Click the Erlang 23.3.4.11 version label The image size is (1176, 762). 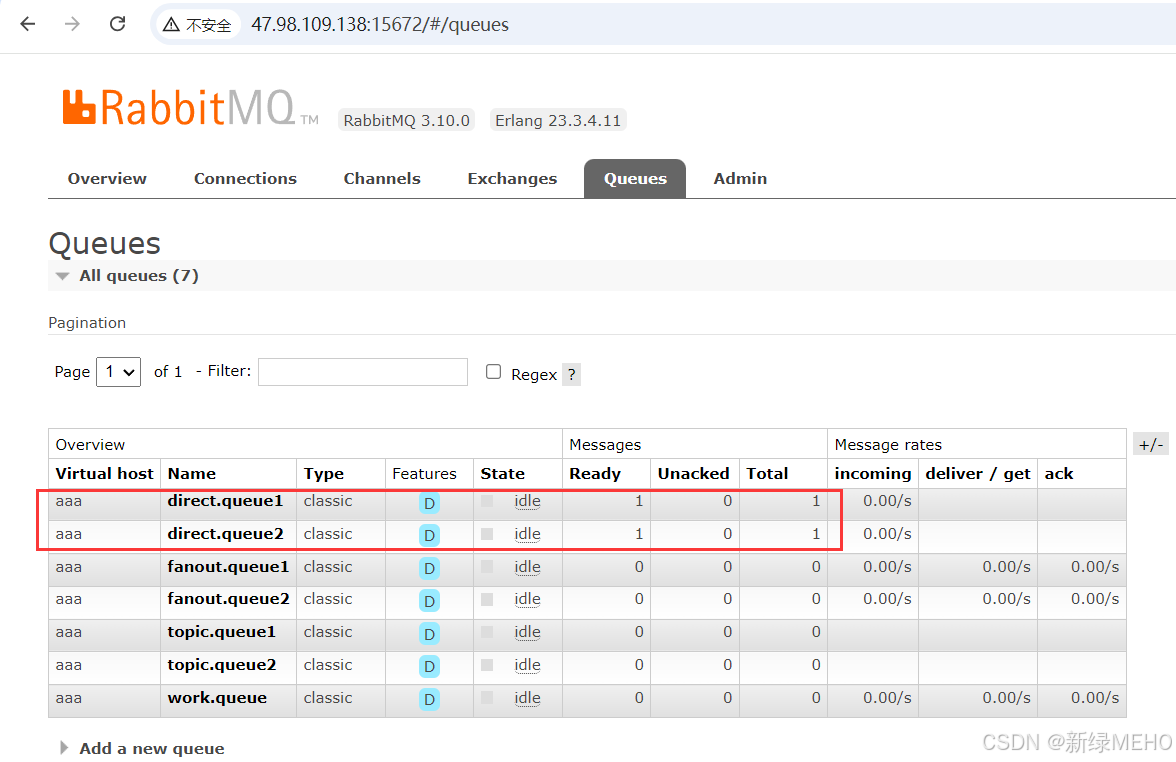coord(558,120)
